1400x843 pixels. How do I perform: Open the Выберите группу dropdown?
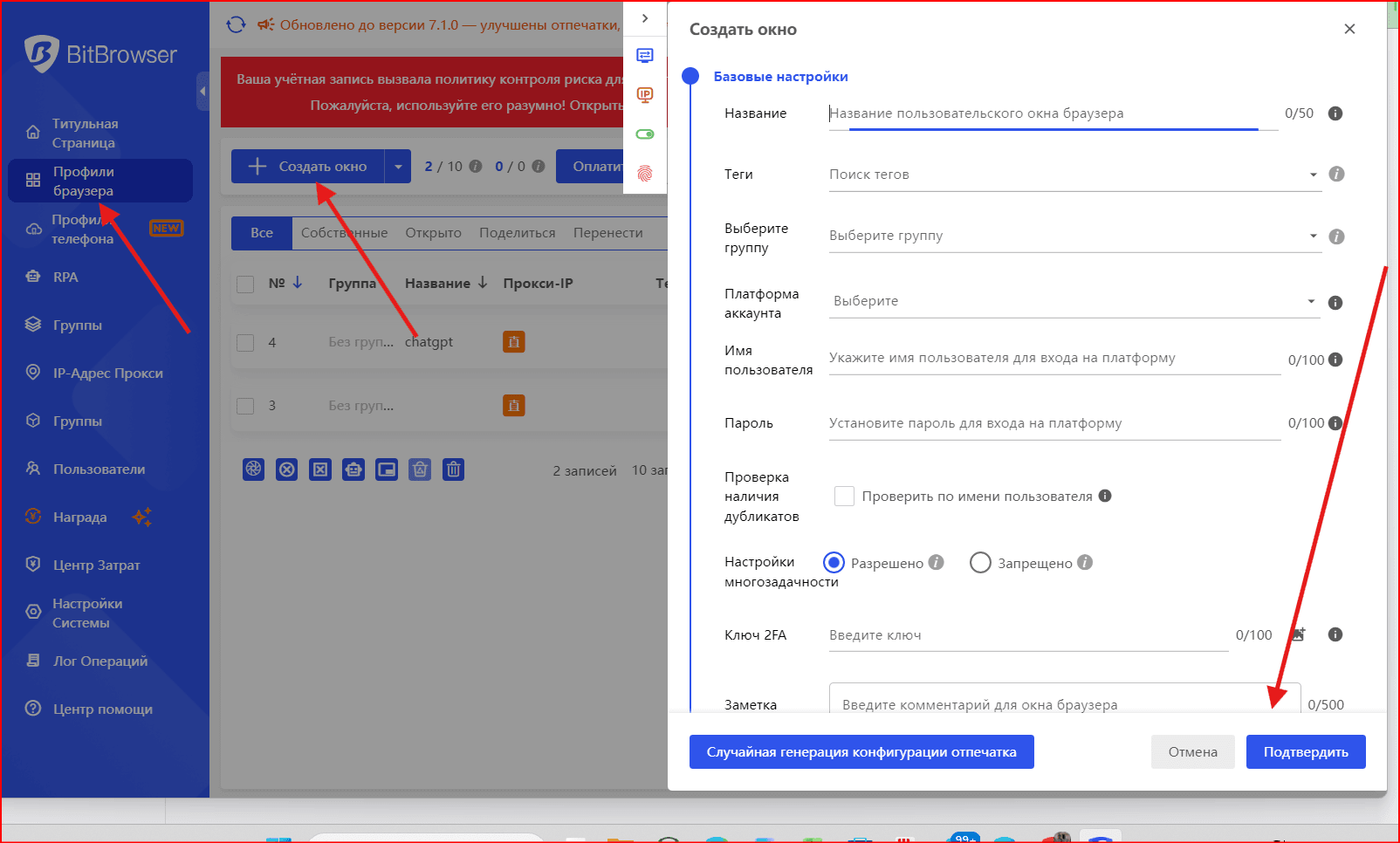point(1074,236)
